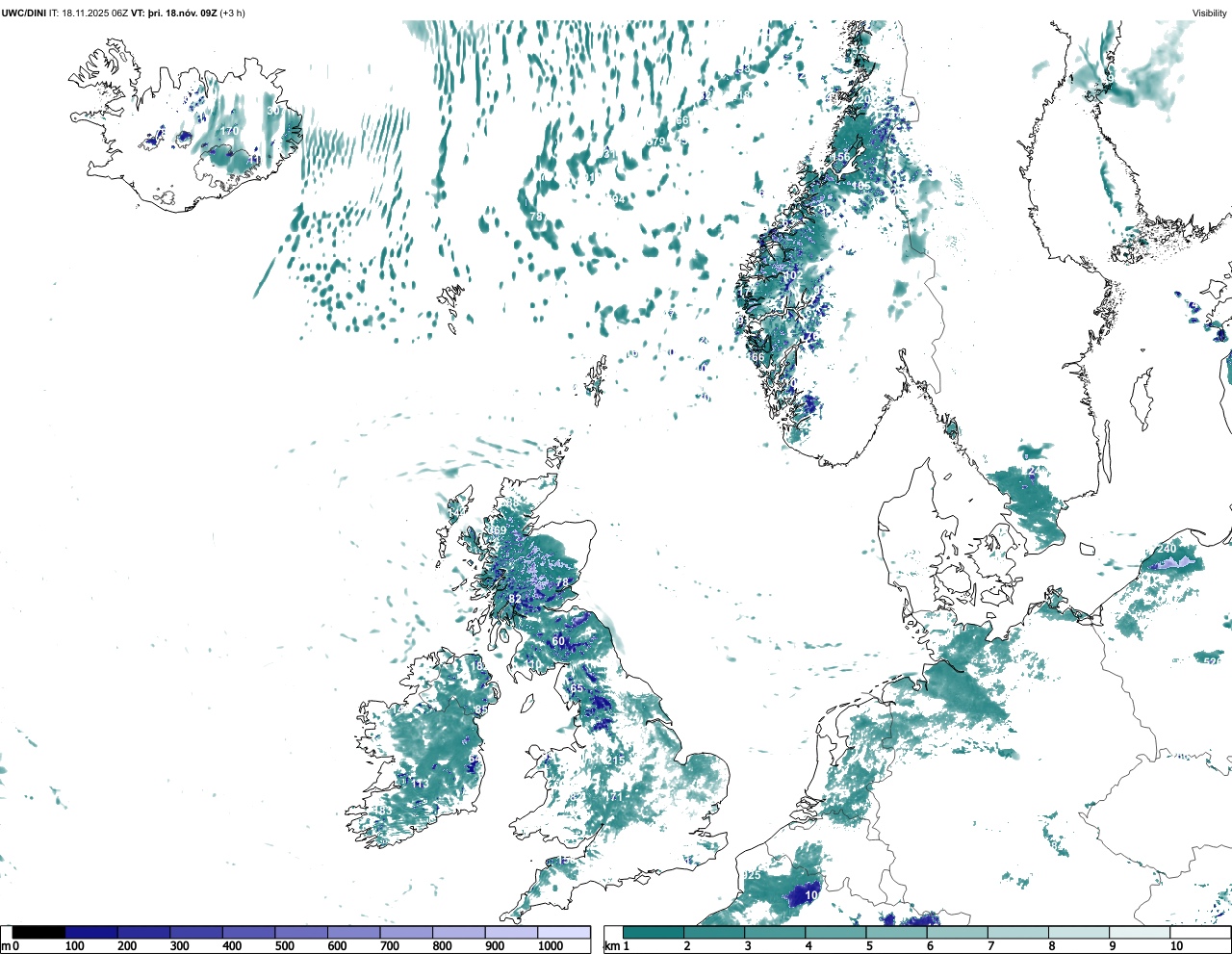Viewport: 1232px width, 954px height.
Task: Pick the swatch between 6 and 7 km
Action: (958, 932)
